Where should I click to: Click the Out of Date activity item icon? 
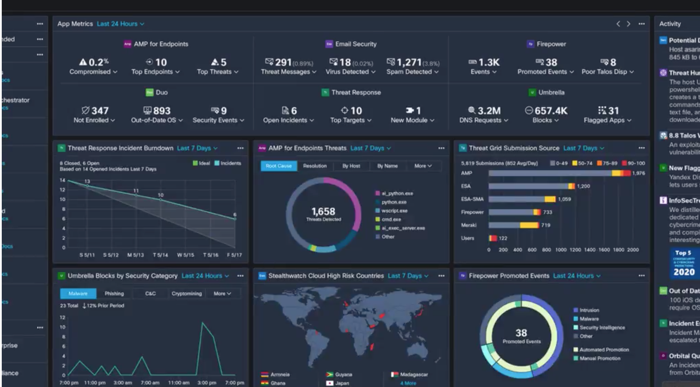[x=663, y=291]
